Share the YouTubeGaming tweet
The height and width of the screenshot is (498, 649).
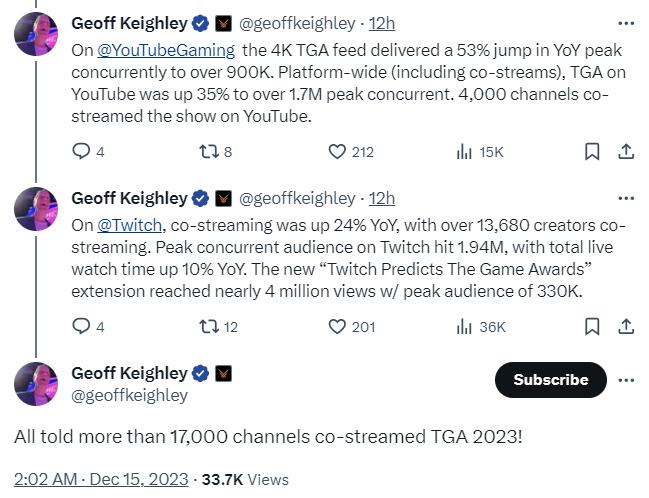coord(626,152)
